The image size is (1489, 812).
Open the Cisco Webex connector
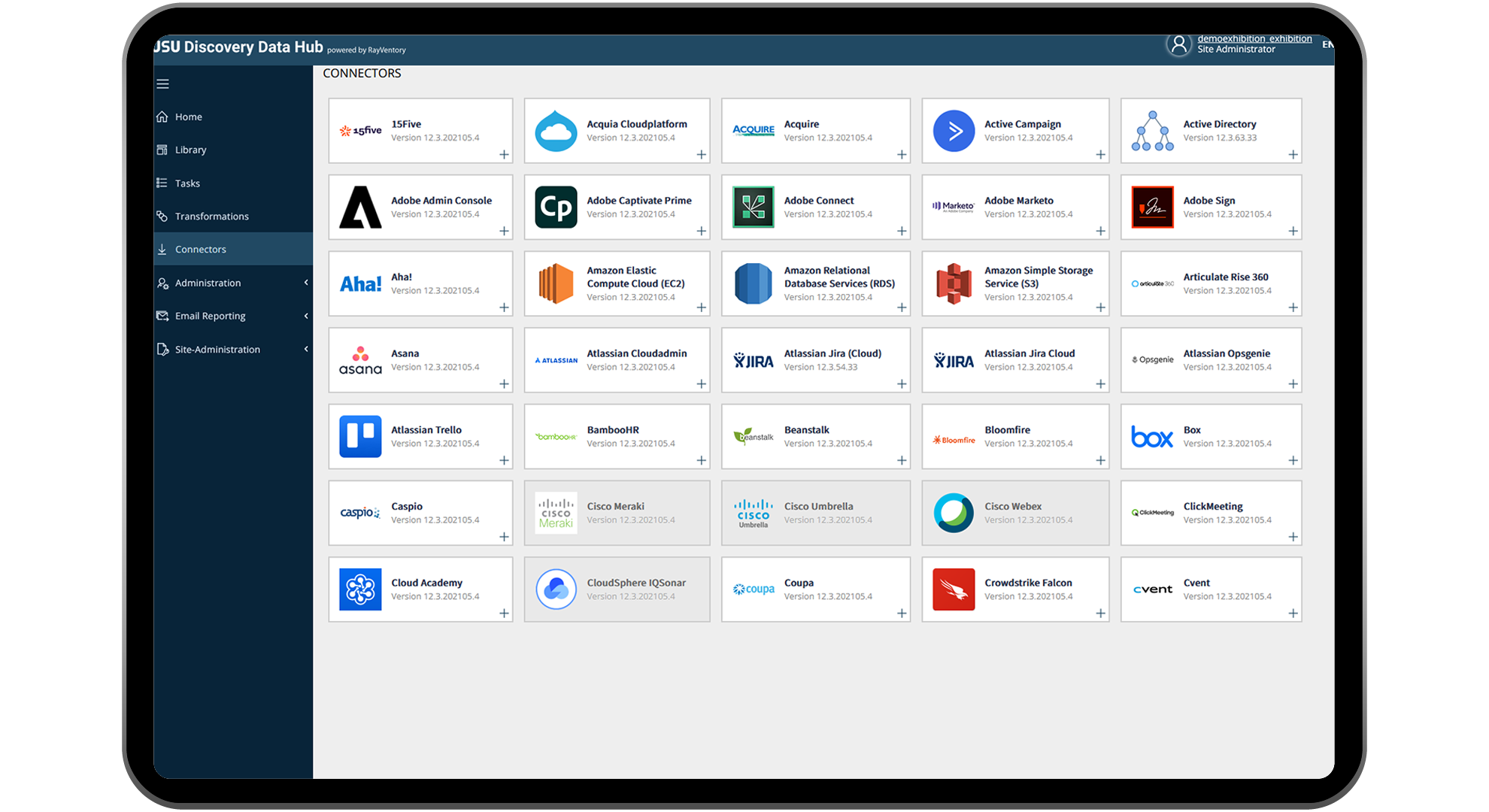coord(1012,512)
